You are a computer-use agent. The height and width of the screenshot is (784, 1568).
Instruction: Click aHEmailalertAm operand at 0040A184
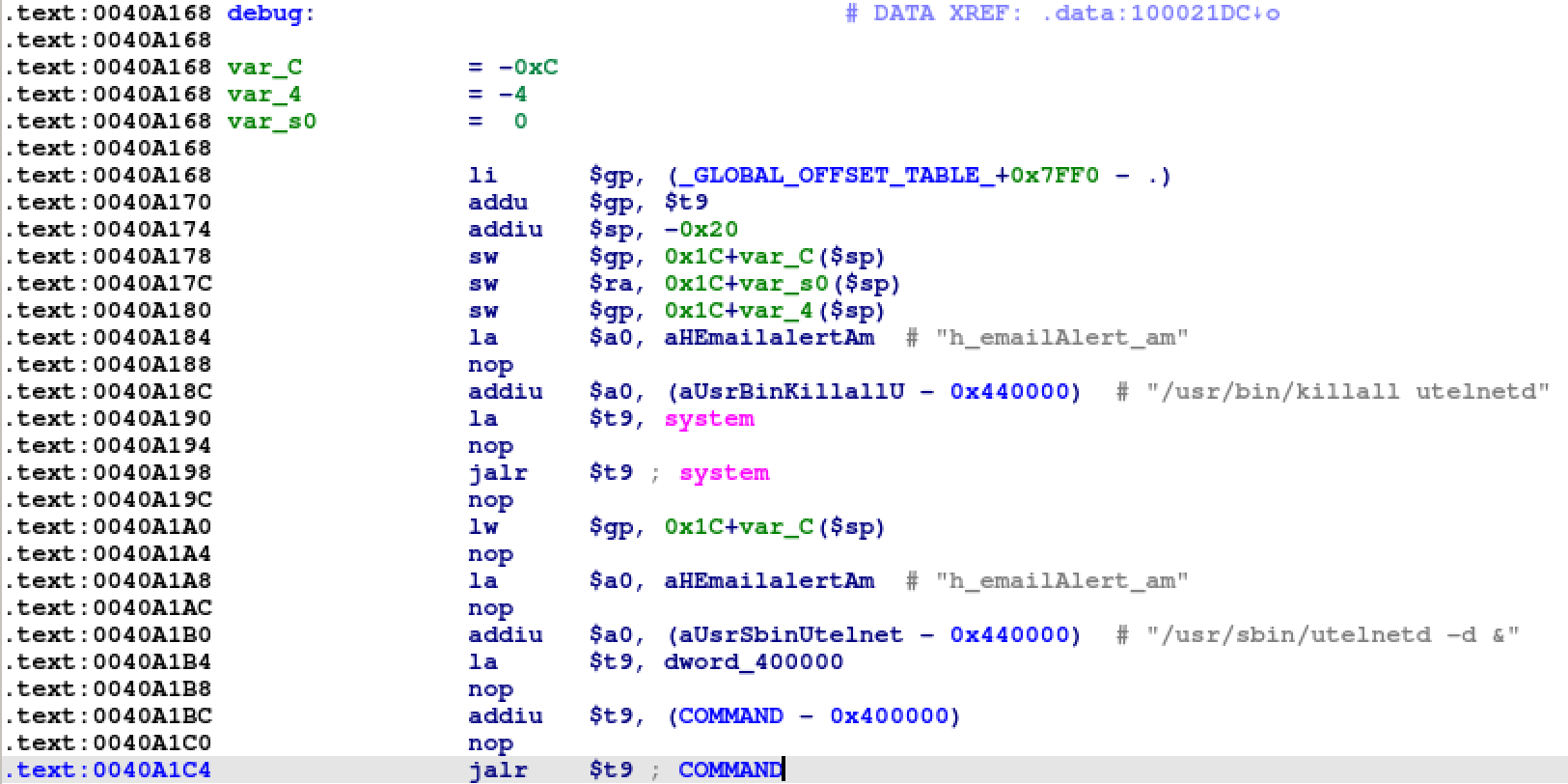pyautogui.click(x=769, y=338)
